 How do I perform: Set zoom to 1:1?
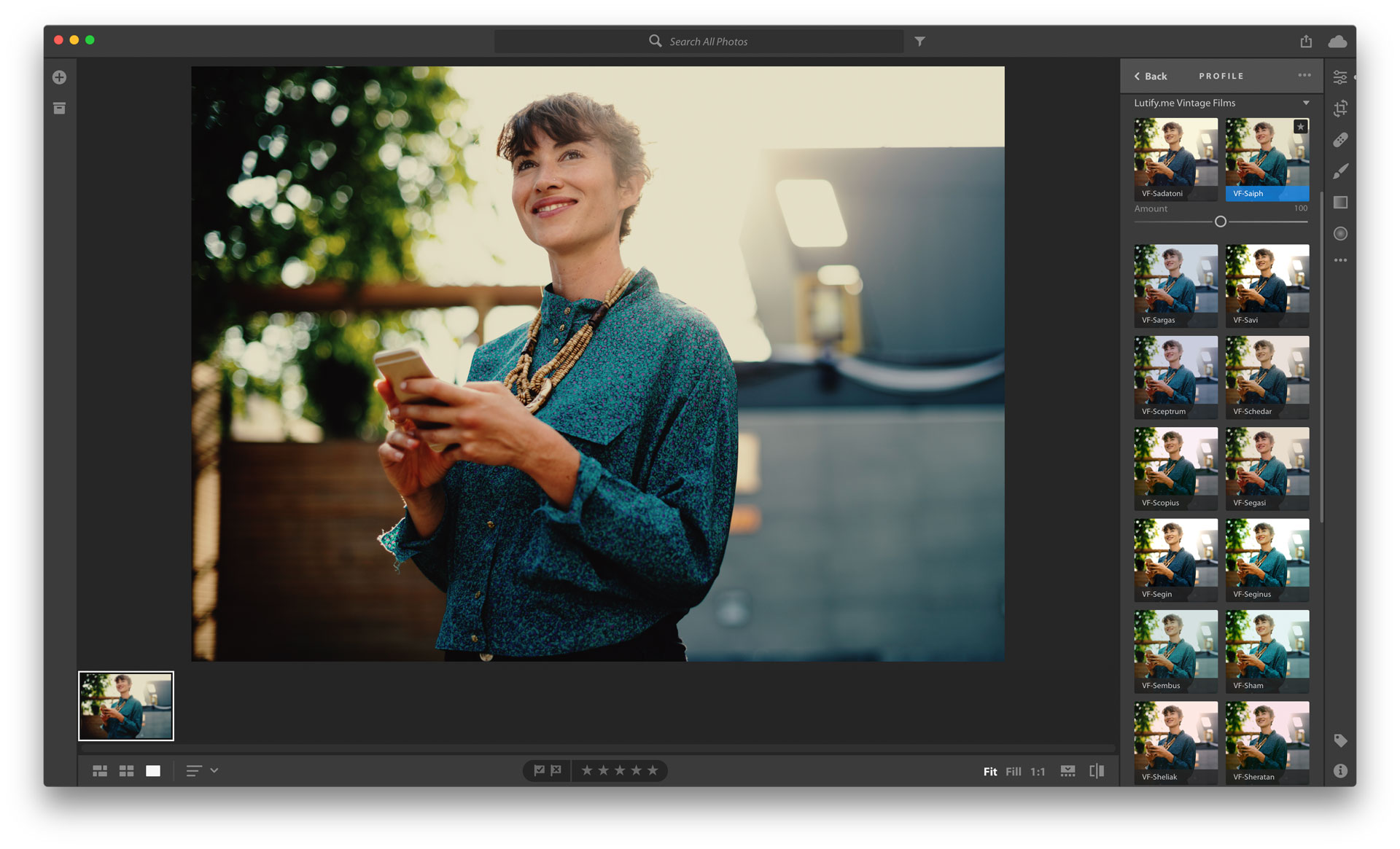[1038, 772]
